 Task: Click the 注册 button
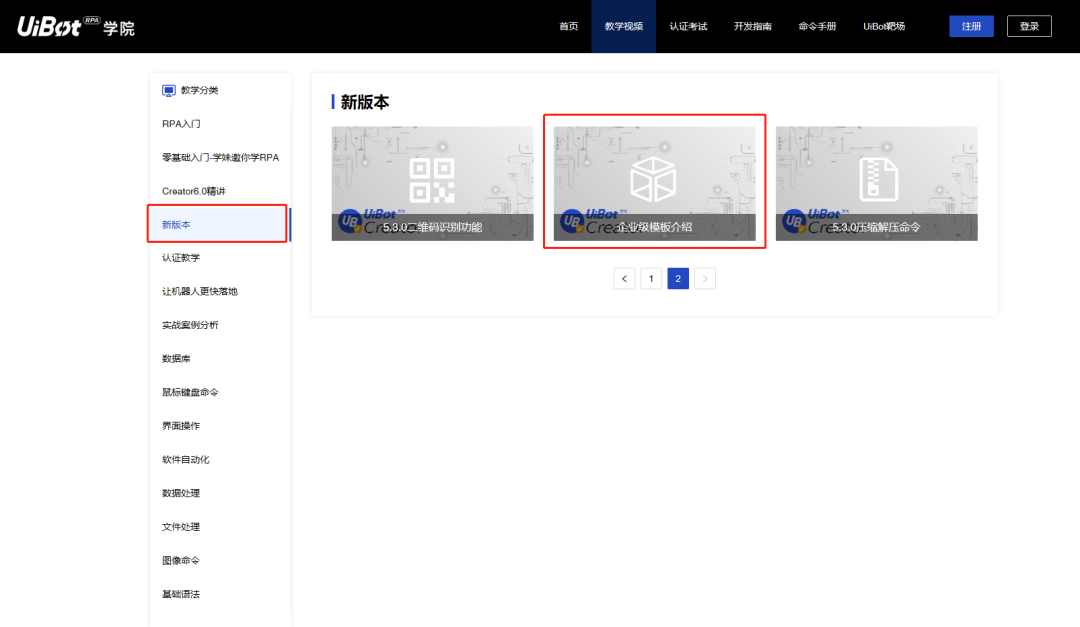click(971, 26)
